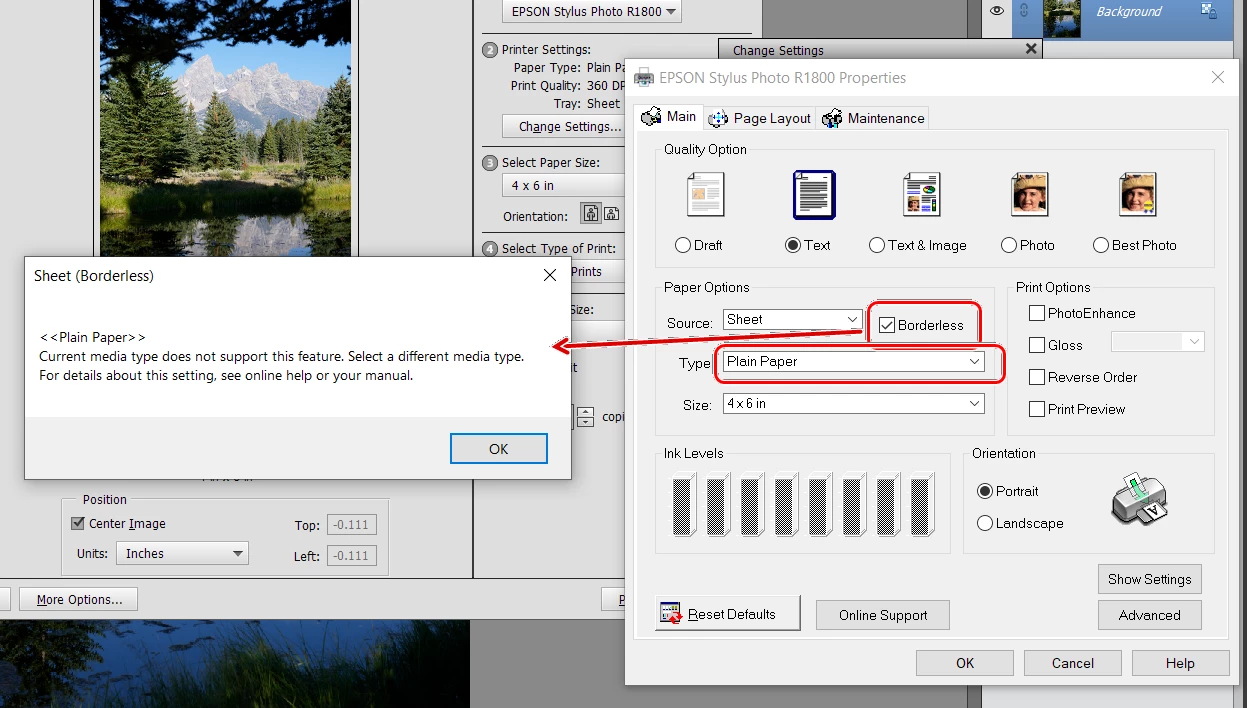Select the Draft quality icon
This screenshot has height=708, width=1247.
click(705, 195)
